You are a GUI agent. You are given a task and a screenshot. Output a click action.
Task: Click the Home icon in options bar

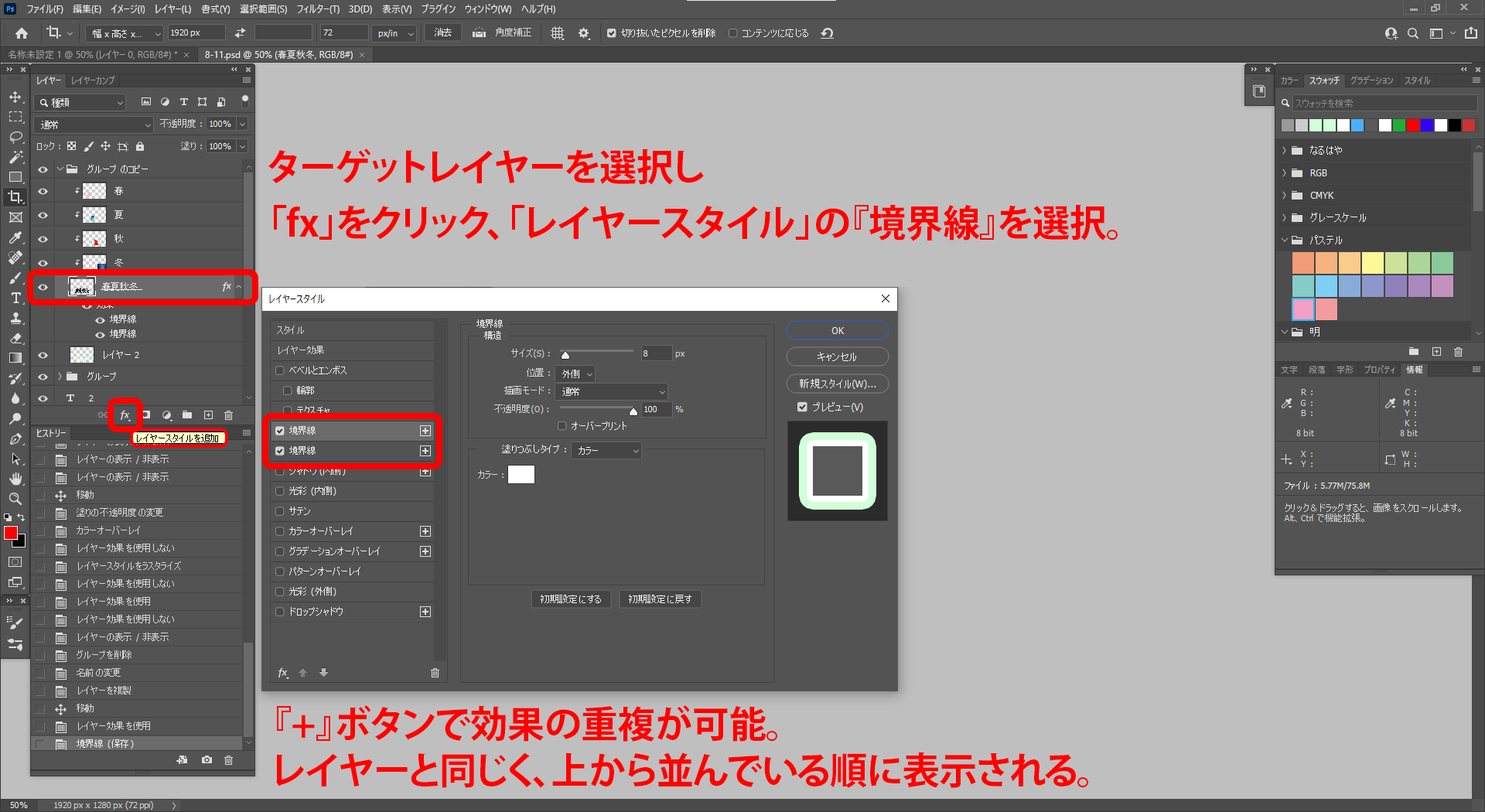22,33
